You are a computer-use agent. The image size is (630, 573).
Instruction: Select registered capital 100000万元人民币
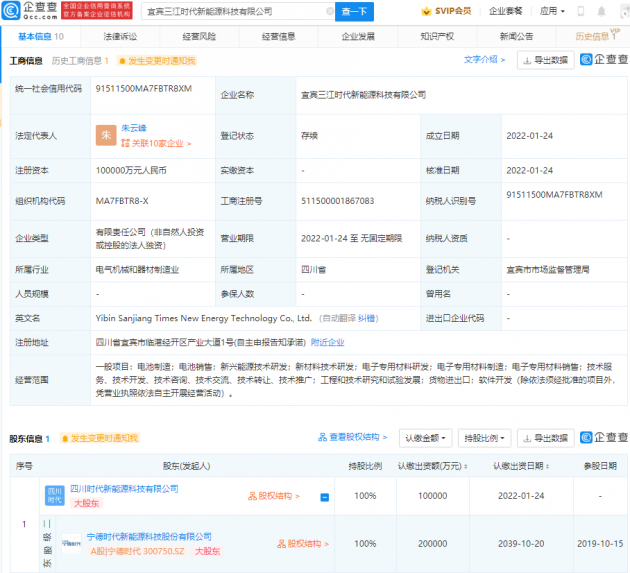coord(131,171)
